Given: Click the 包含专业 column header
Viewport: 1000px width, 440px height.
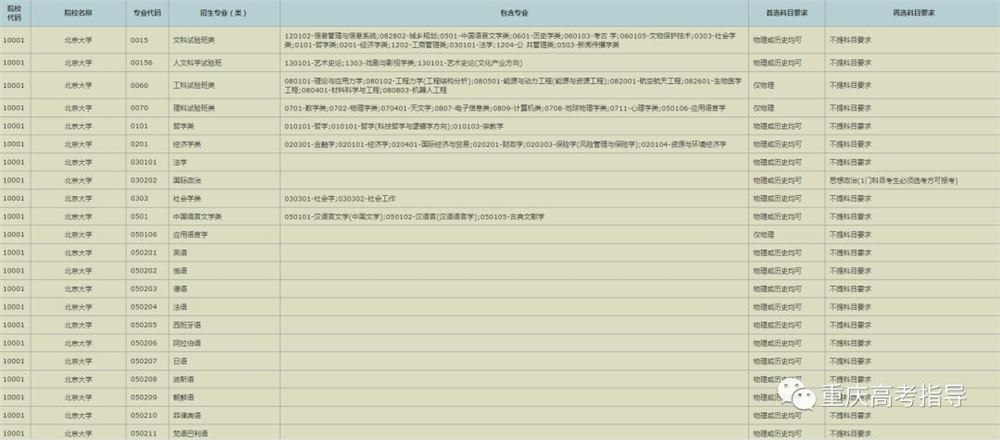Looking at the screenshot, I should 514,13.
